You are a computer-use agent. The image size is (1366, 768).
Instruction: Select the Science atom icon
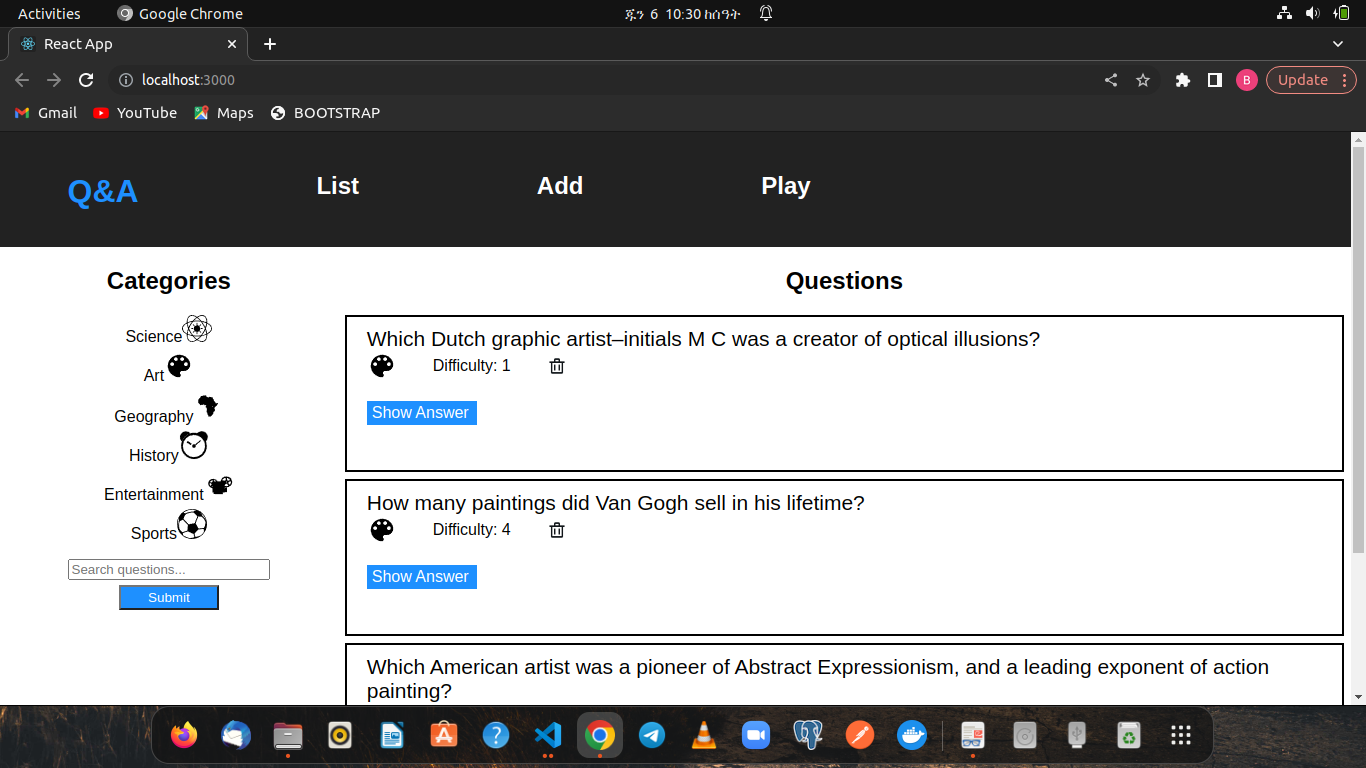coord(197,328)
